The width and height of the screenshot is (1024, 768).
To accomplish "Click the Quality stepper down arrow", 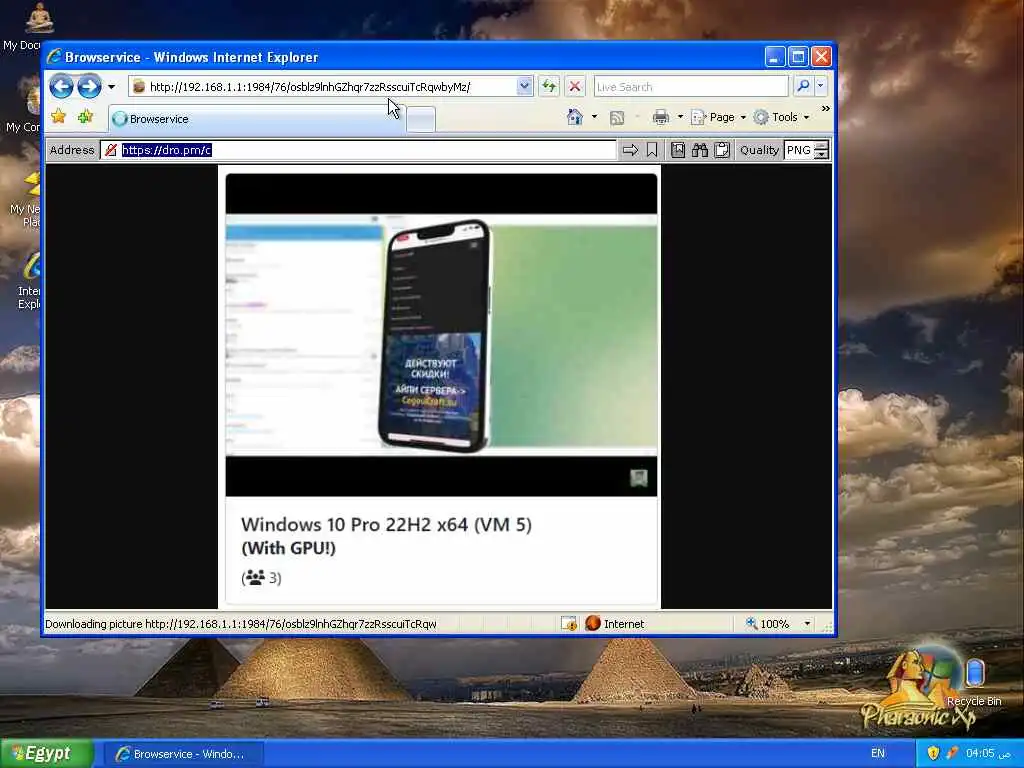I will (822, 154).
